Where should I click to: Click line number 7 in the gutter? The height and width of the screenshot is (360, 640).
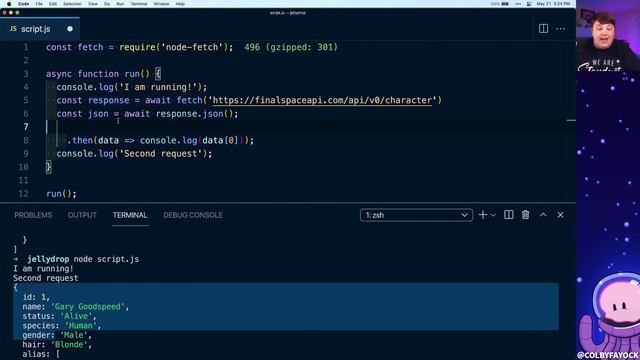click(26, 127)
